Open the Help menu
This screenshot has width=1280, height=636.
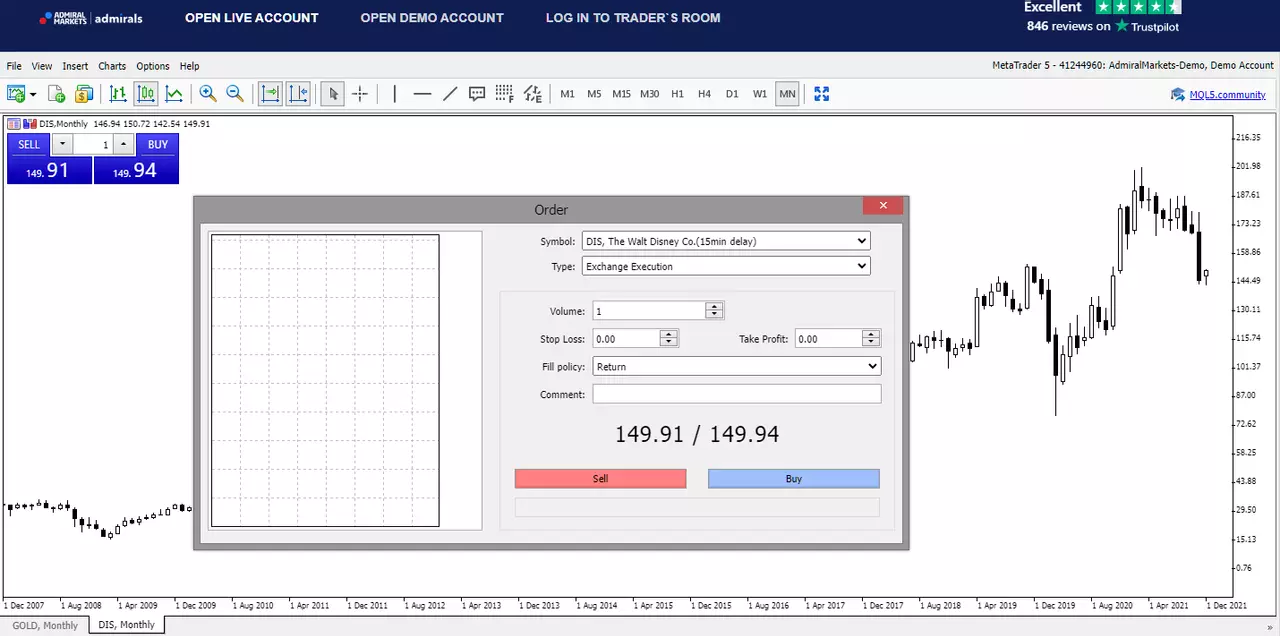pyautogui.click(x=189, y=66)
